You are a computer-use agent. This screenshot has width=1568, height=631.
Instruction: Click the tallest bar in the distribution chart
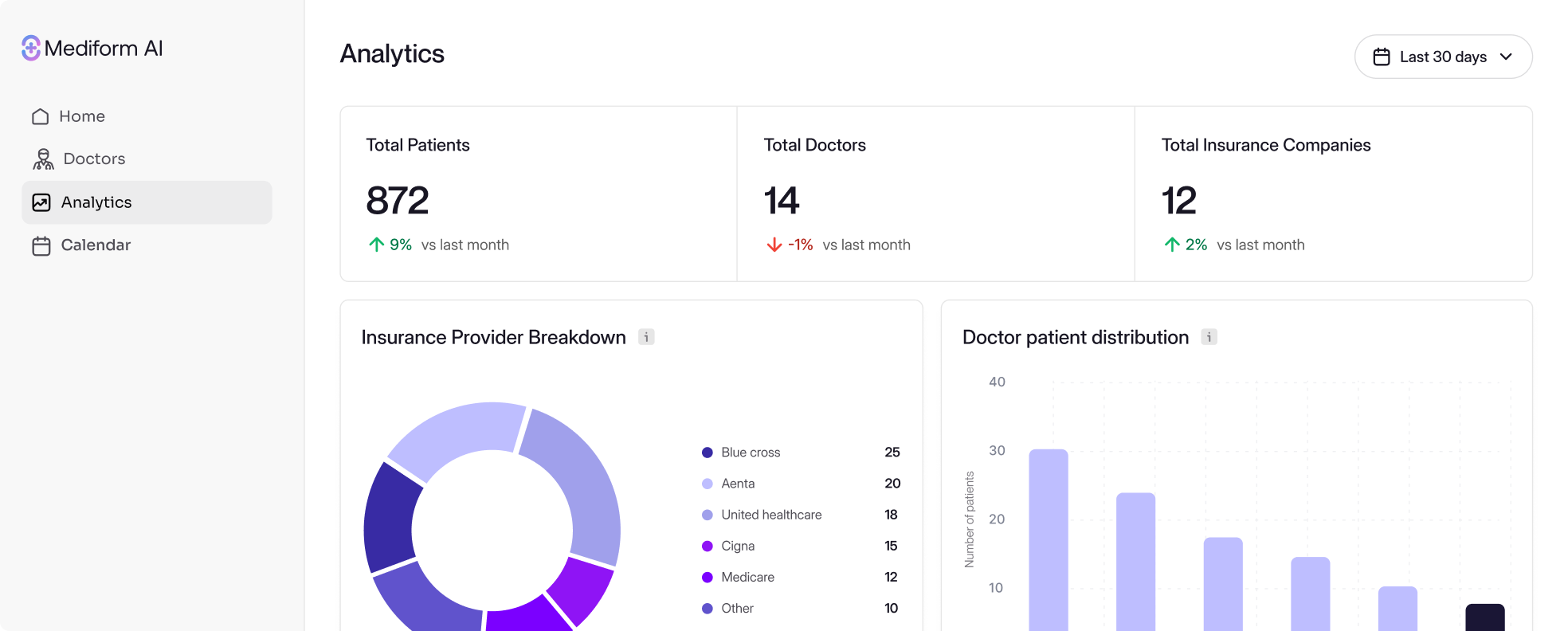(x=1049, y=540)
